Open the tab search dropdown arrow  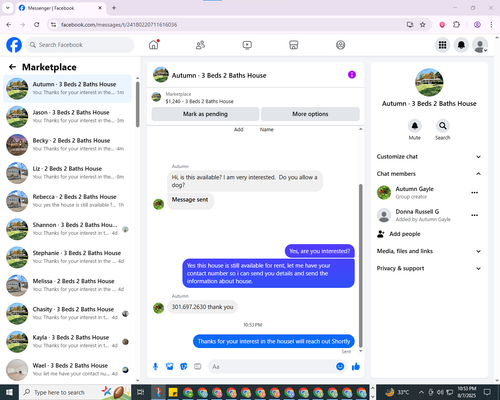pyautogui.click(x=8, y=8)
